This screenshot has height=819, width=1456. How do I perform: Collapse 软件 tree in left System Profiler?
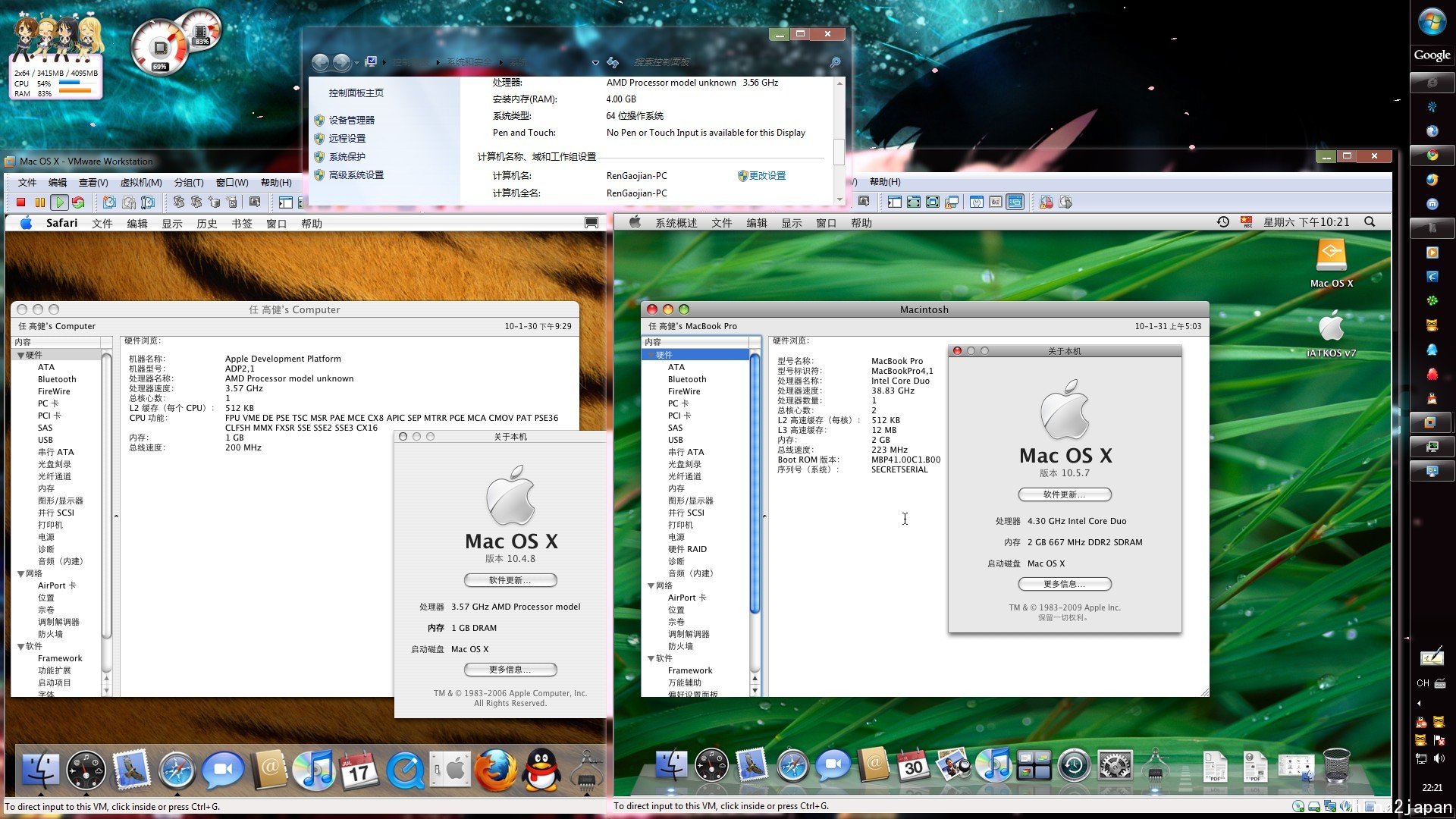pyautogui.click(x=21, y=646)
